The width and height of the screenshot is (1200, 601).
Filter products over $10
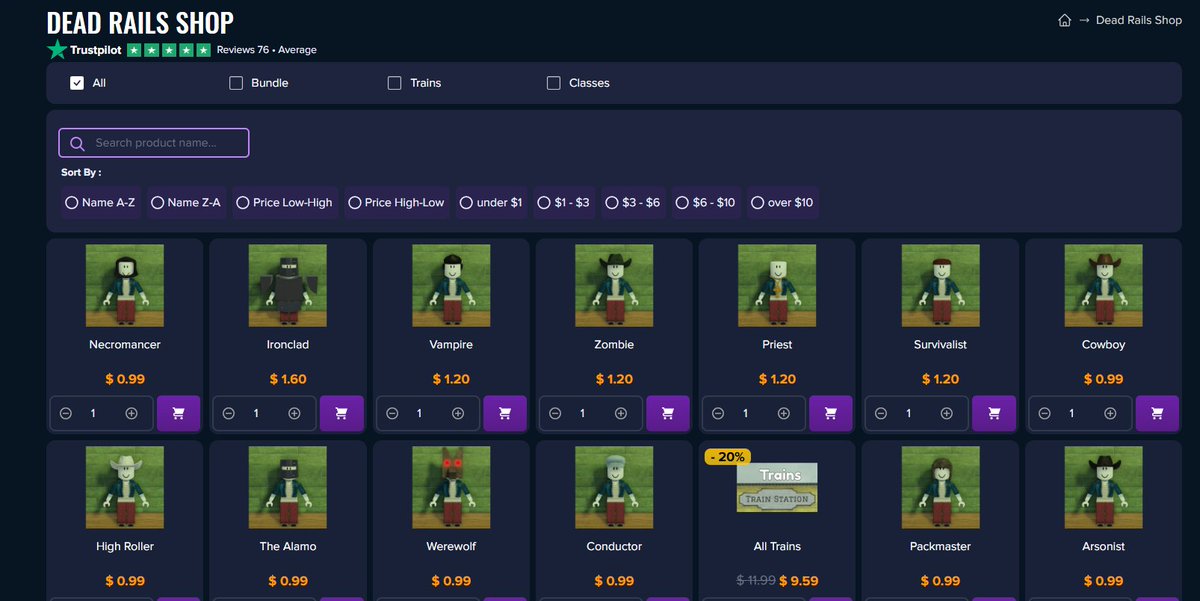[x=782, y=202]
